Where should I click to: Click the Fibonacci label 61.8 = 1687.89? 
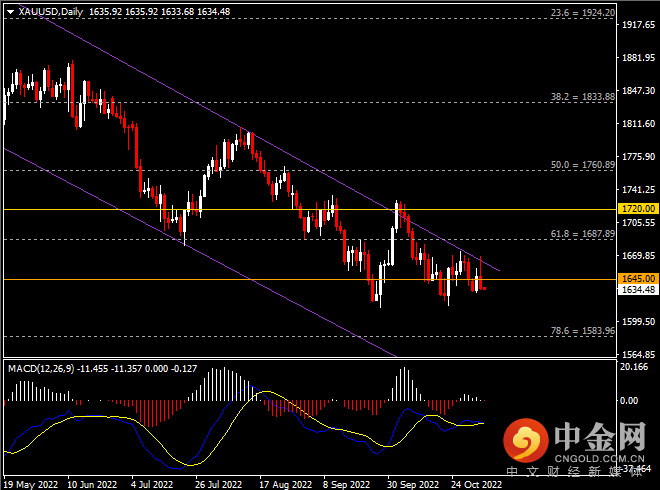click(x=583, y=234)
